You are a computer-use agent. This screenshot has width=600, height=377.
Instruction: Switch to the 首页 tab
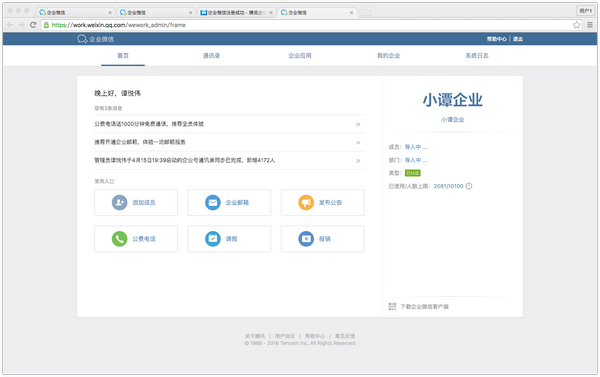pyautogui.click(x=123, y=56)
